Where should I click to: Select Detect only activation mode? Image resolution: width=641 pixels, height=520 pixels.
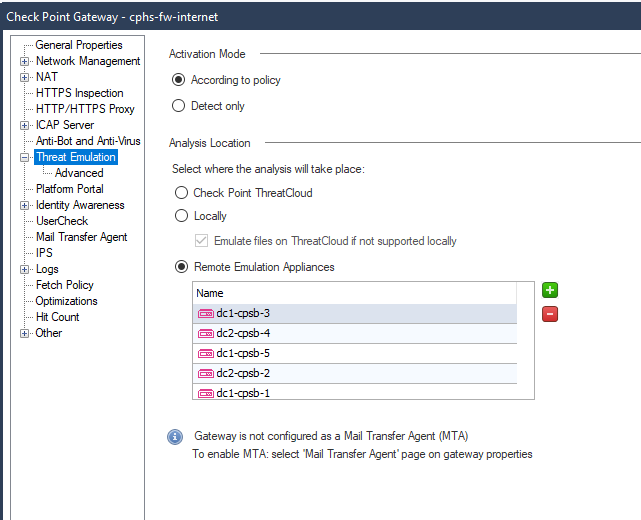click(179, 106)
